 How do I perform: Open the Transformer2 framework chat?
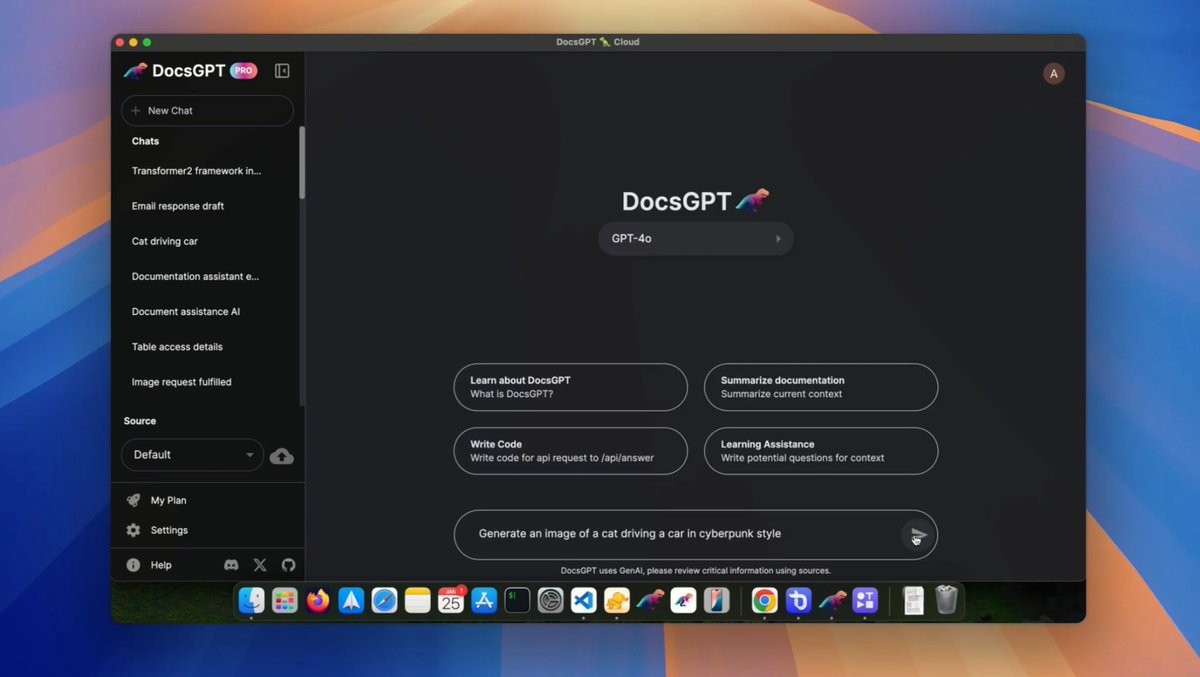click(x=197, y=171)
